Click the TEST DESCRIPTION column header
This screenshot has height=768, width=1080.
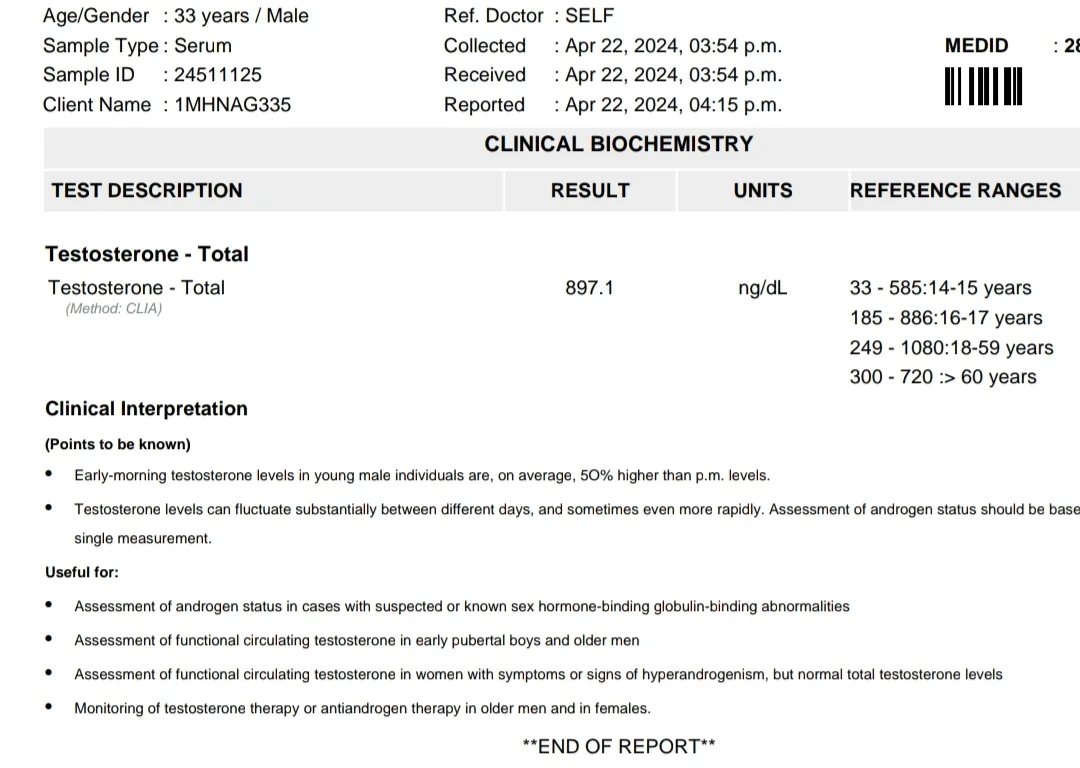(x=147, y=190)
